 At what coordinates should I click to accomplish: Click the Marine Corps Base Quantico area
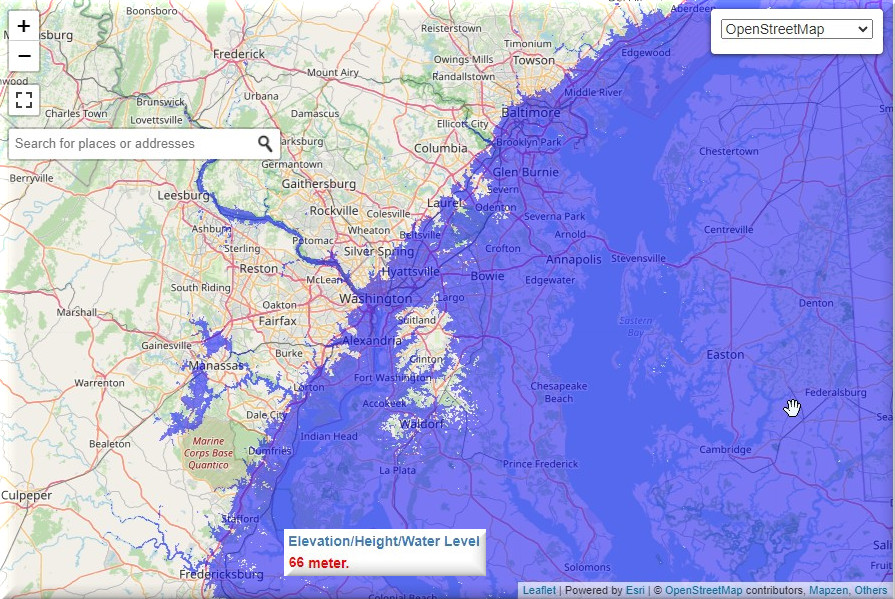click(x=209, y=453)
